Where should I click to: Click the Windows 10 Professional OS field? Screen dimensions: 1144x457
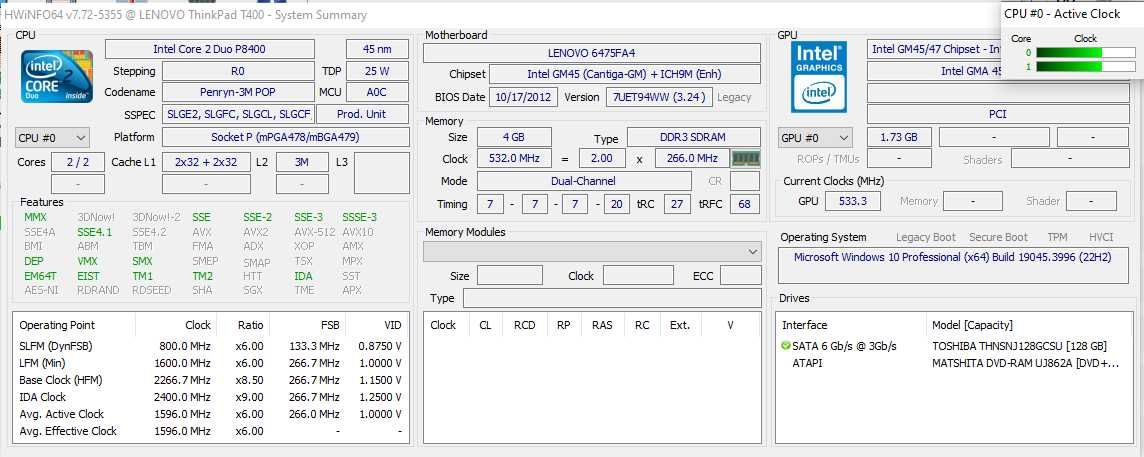(952, 265)
